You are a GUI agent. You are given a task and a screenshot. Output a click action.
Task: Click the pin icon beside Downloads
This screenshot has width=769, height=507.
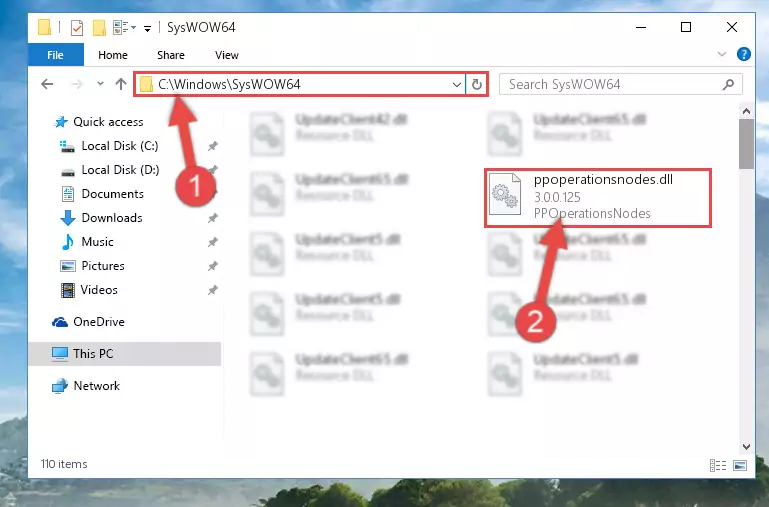[212, 218]
